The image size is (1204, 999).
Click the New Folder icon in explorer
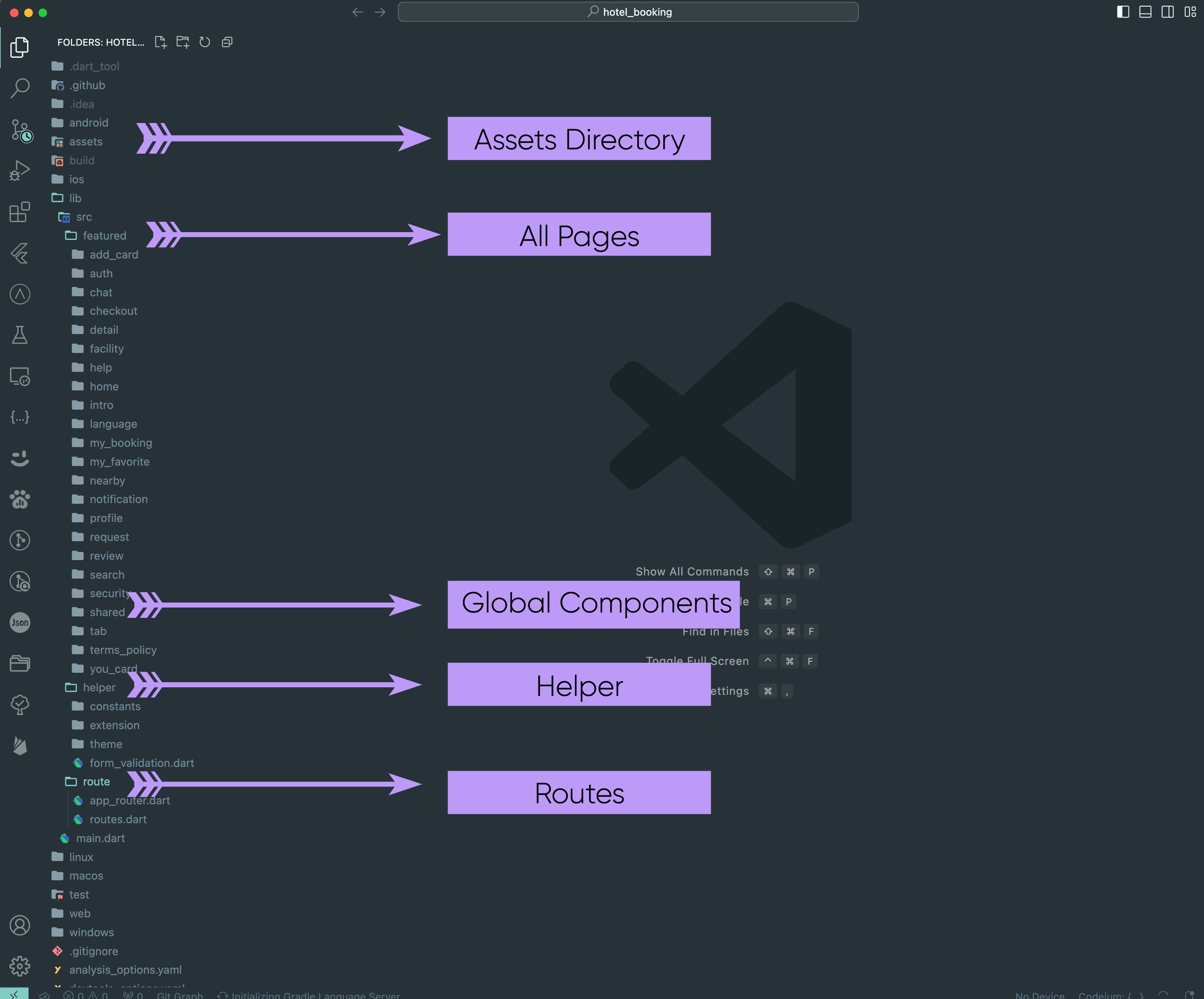coord(182,42)
